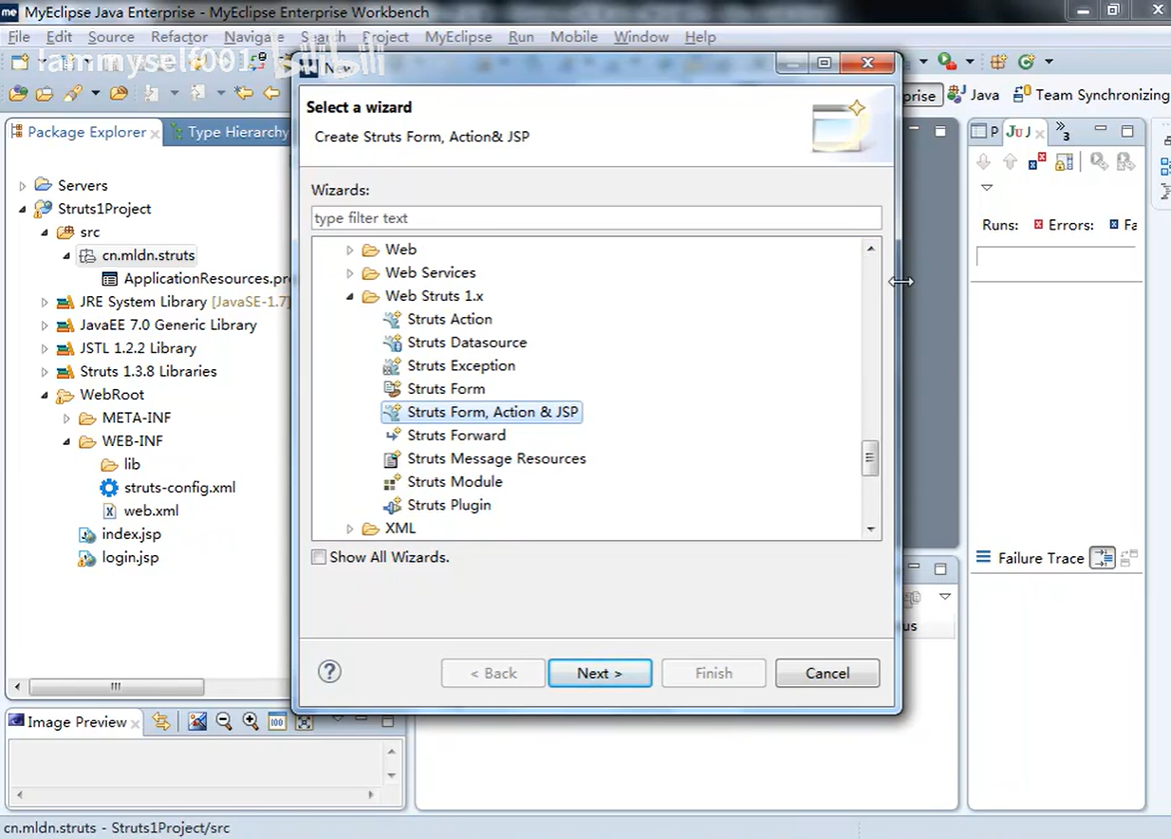Enable the Show All Wizards checkbox

(x=319, y=557)
